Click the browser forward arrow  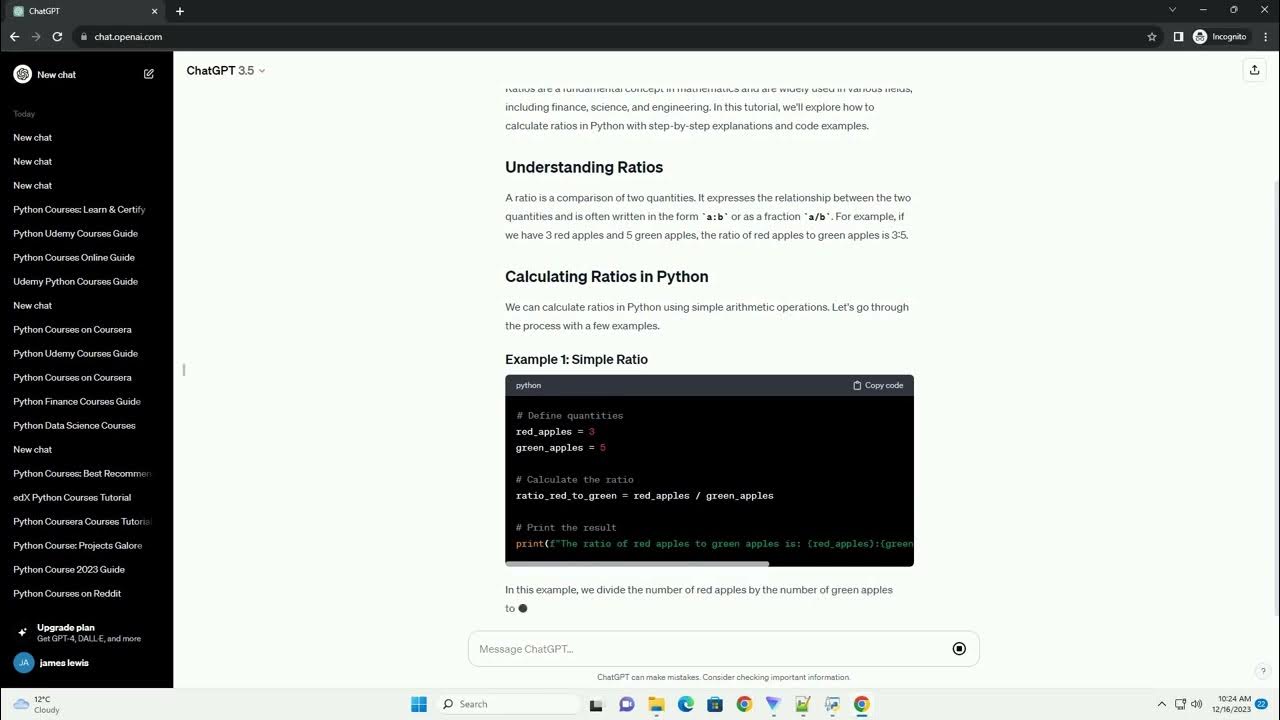[x=36, y=36]
